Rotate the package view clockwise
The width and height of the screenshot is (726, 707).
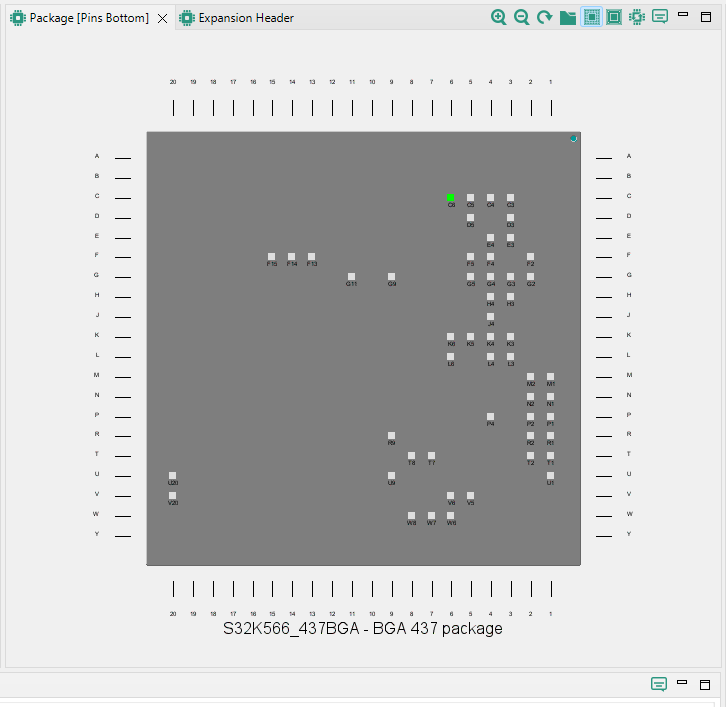[x=544, y=18]
